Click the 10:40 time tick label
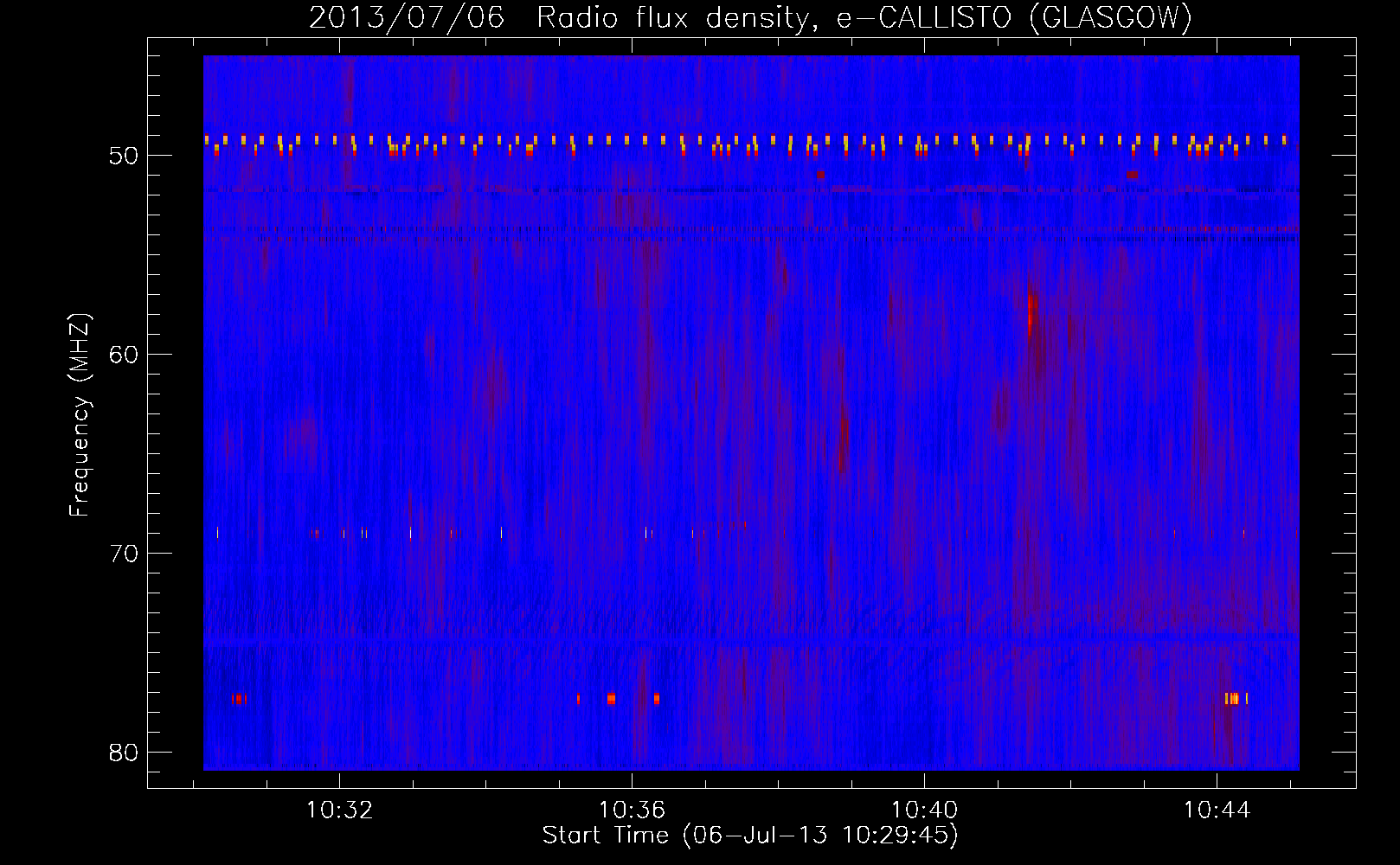Image resolution: width=1400 pixels, height=865 pixels. click(x=925, y=811)
